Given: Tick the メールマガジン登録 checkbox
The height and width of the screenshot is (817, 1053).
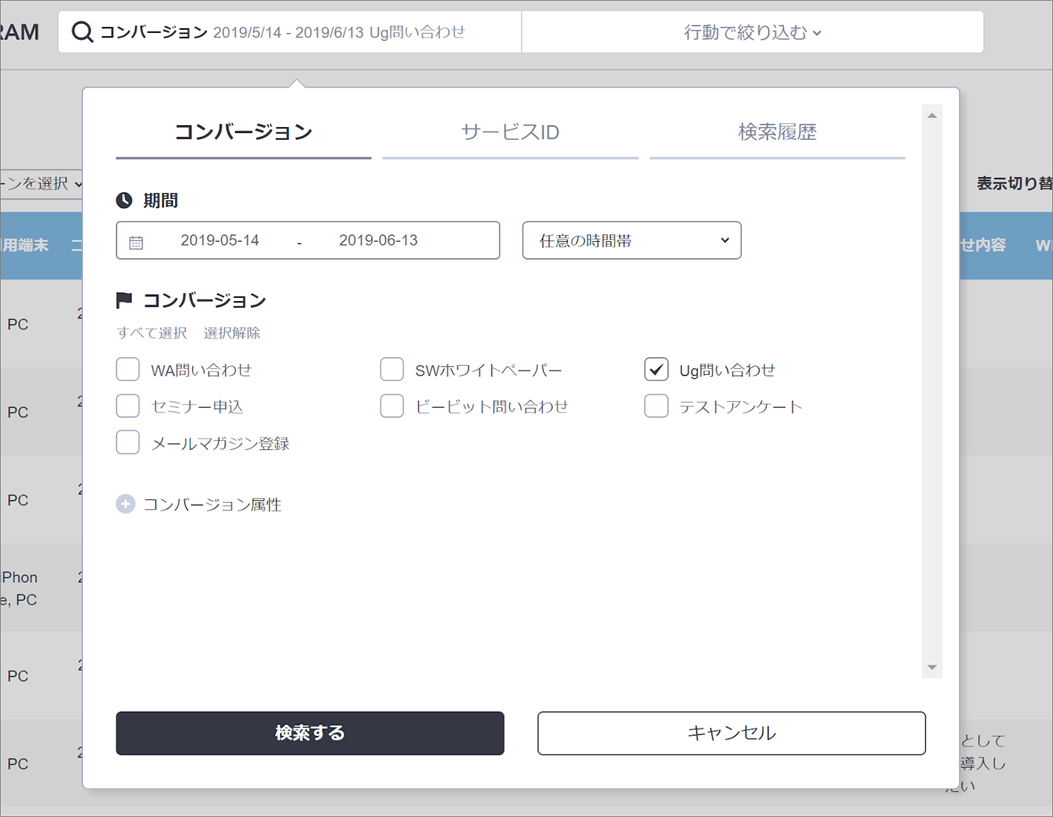Looking at the screenshot, I should point(128,443).
